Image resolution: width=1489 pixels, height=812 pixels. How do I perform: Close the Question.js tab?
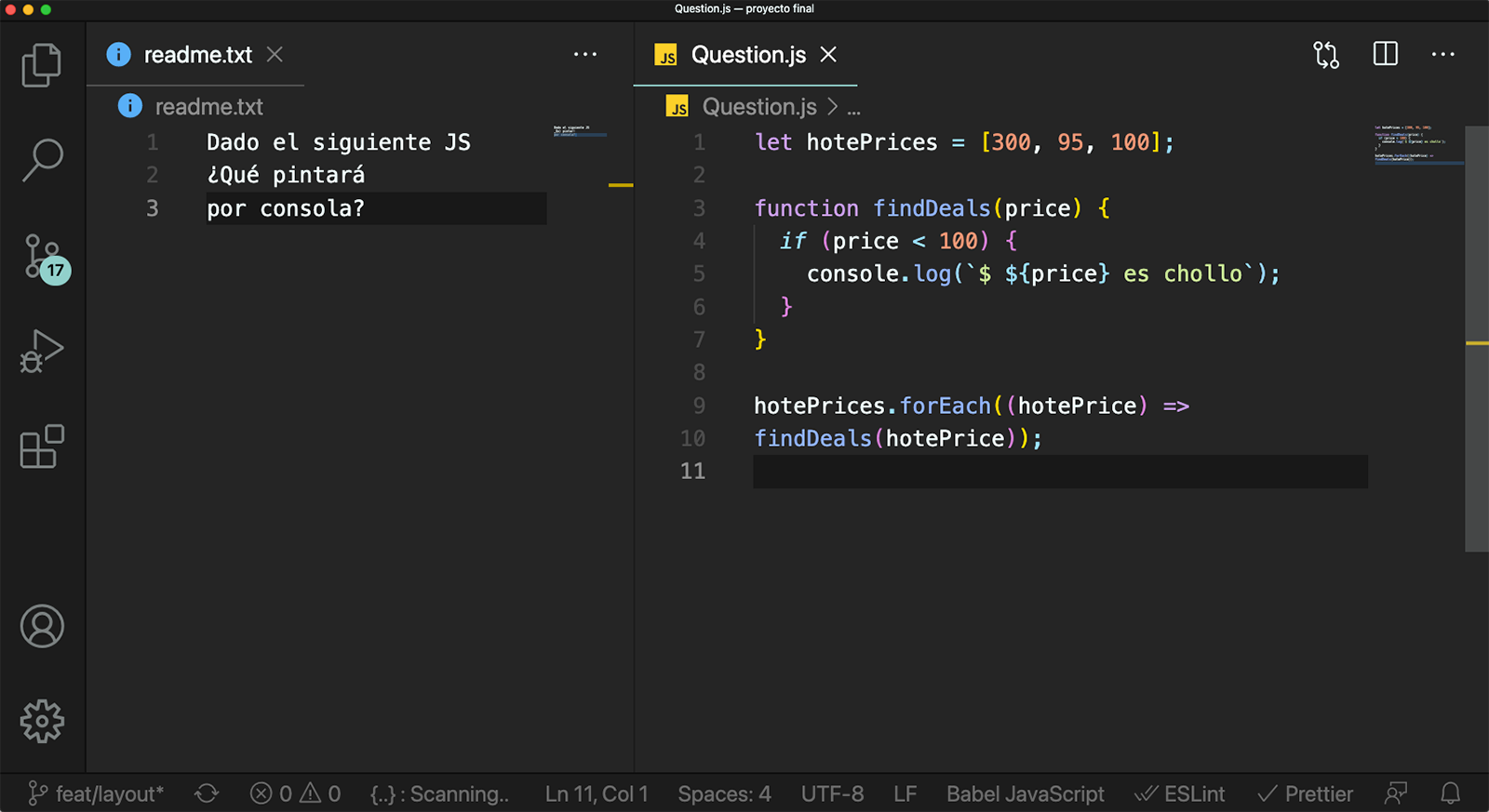[x=828, y=55]
